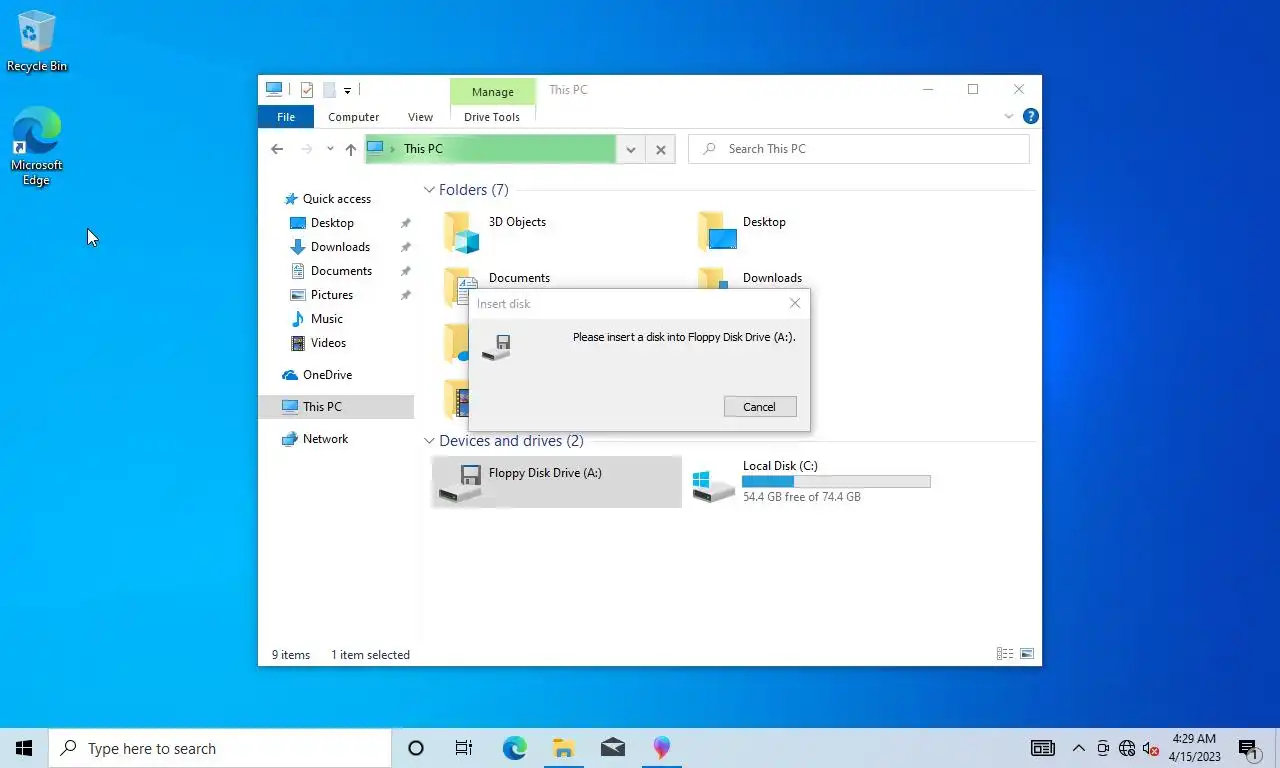Switch to large icons view layout

(1026, 654)
